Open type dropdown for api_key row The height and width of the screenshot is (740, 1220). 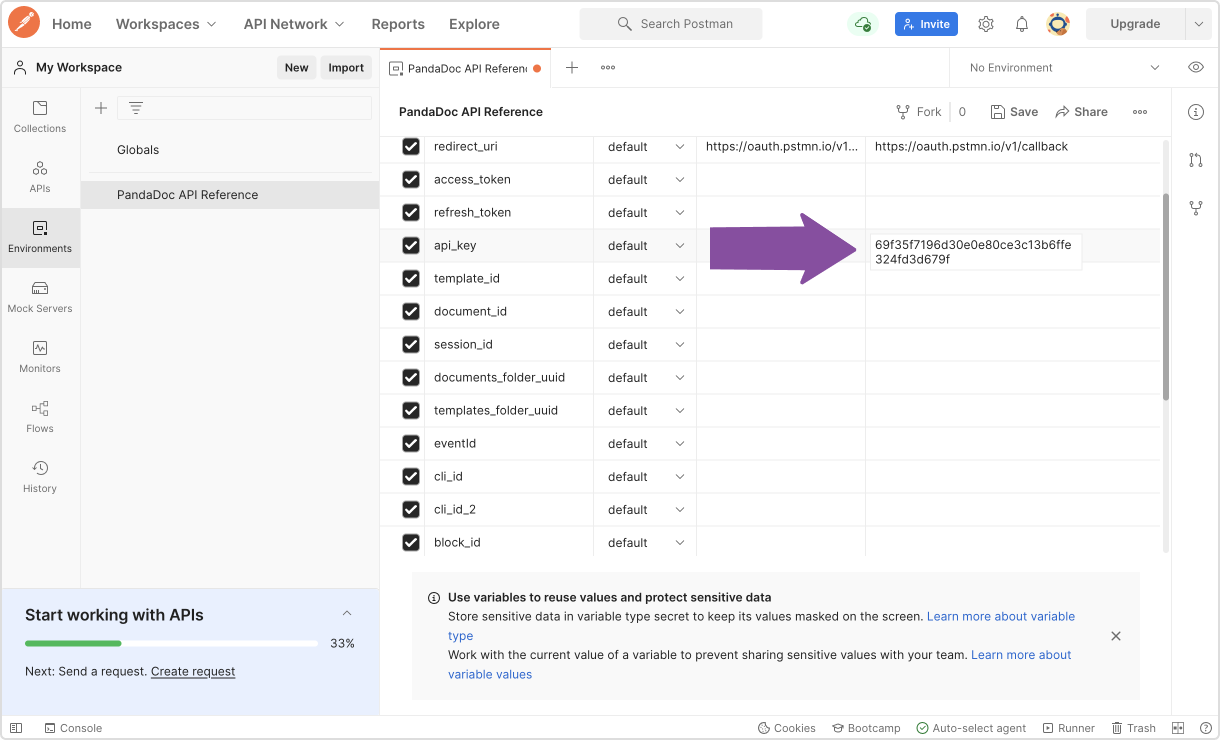(645, 245)
